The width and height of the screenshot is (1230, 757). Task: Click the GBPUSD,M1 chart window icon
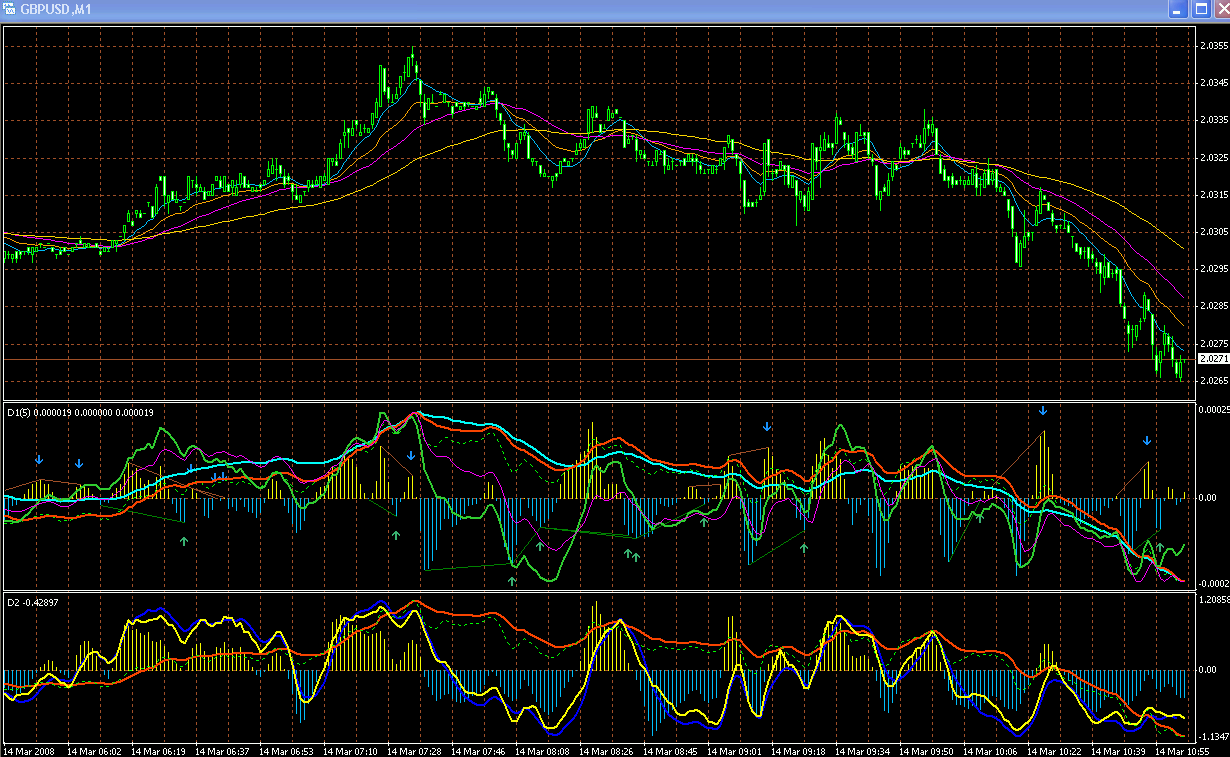pos(9,9)
